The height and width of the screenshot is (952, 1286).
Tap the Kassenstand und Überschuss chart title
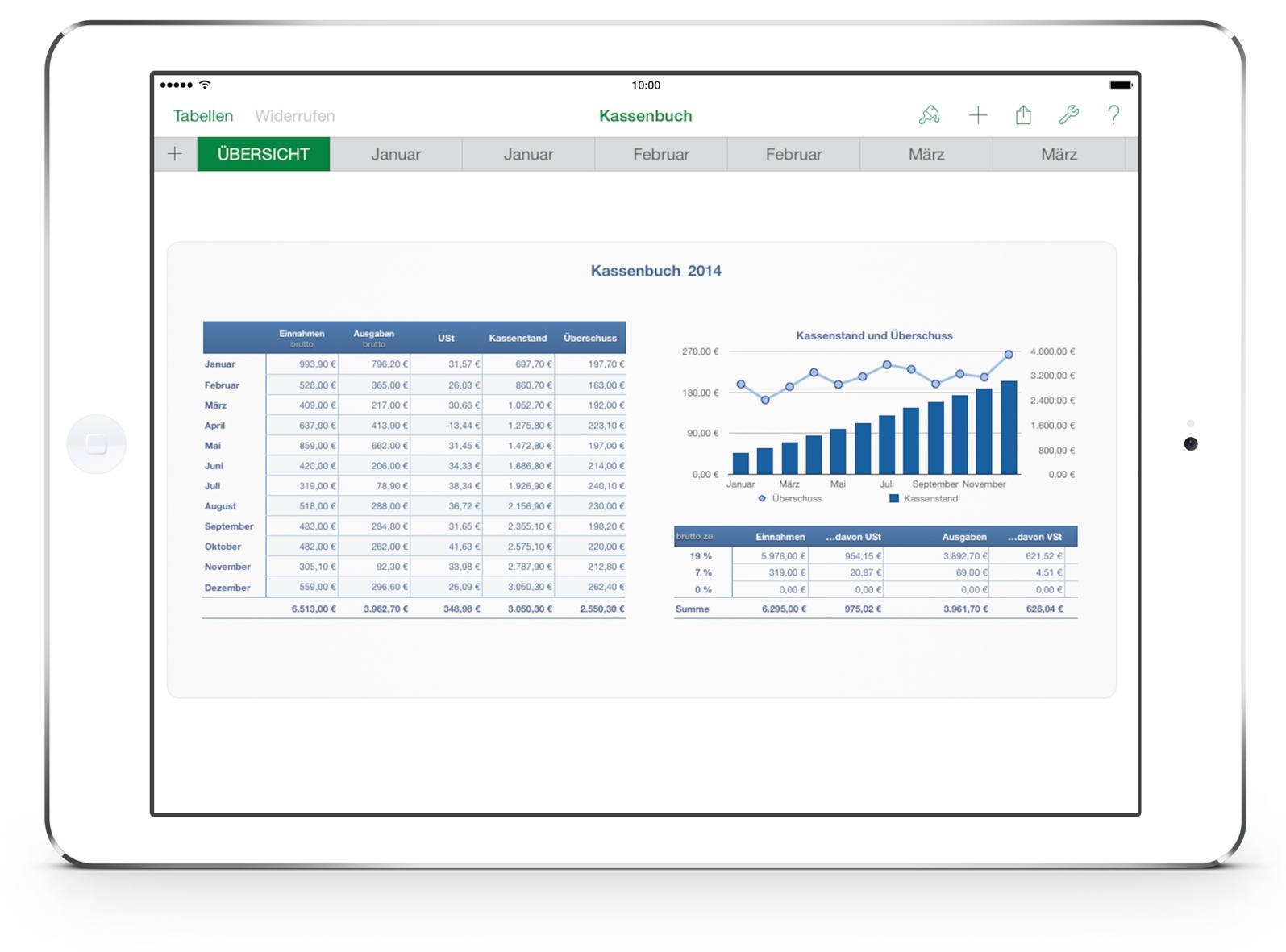pos(874,335)
